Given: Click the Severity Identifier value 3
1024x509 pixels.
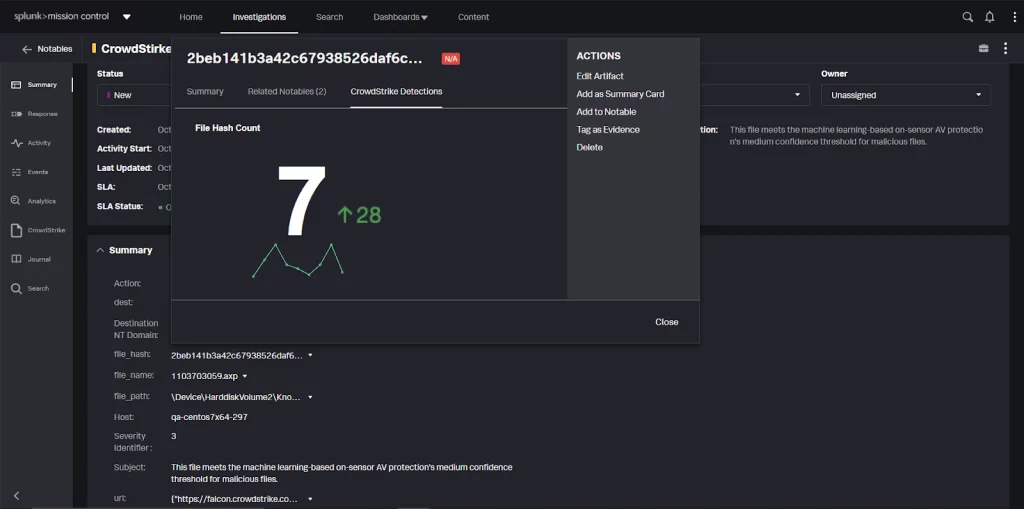Looking at the screenshot, I should click(174, 436).
